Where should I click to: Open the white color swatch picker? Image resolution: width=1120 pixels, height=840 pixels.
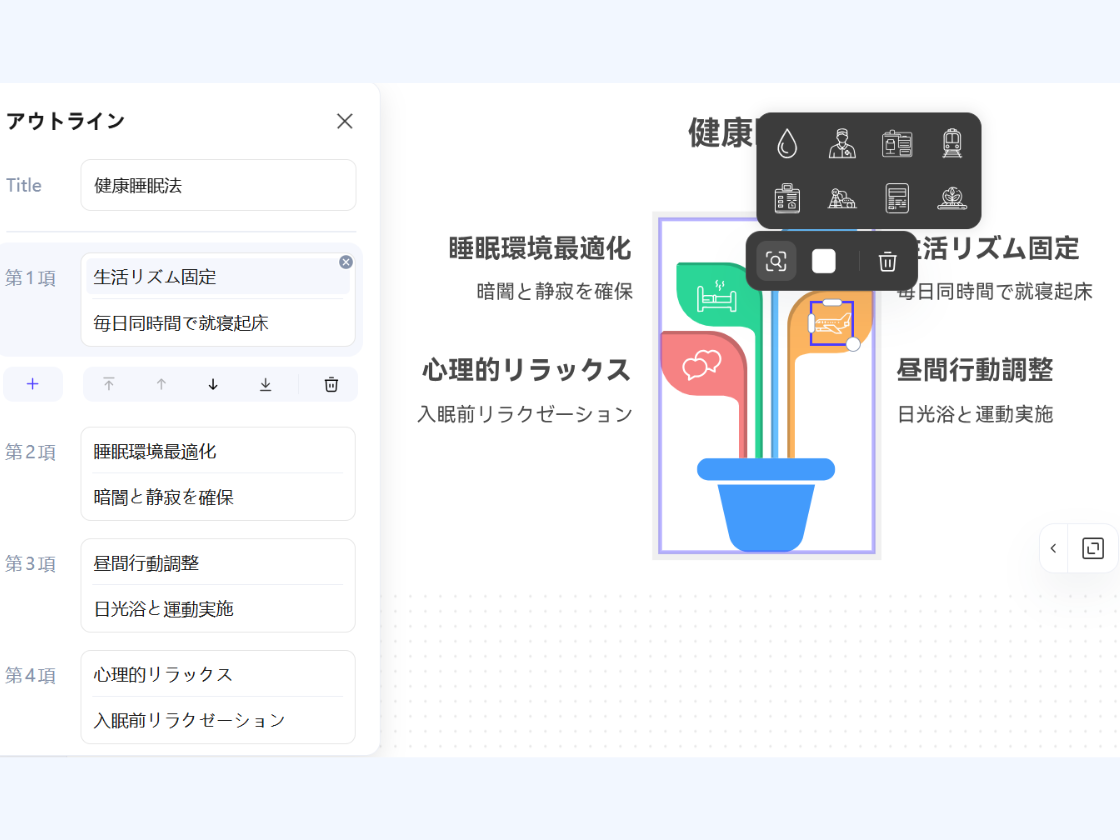pyautogui.click(x=824, y=260)
